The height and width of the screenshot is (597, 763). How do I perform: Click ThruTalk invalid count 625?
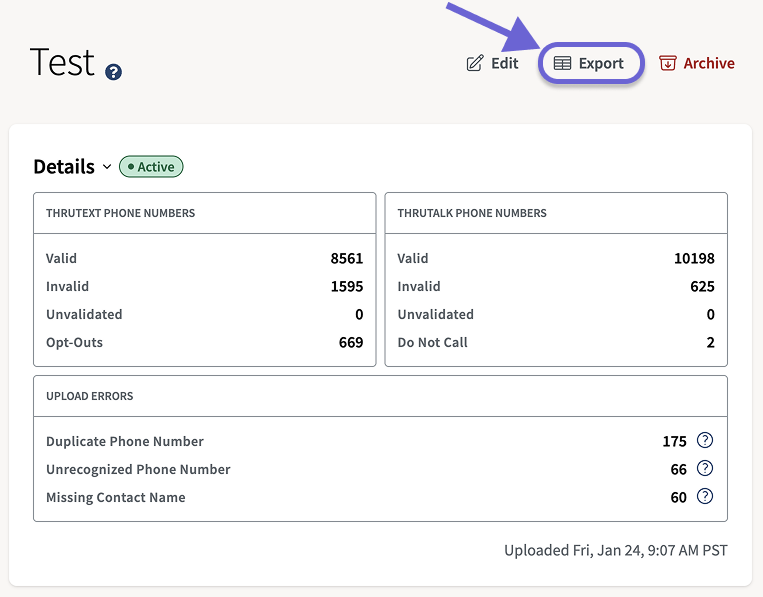(703, 287)
